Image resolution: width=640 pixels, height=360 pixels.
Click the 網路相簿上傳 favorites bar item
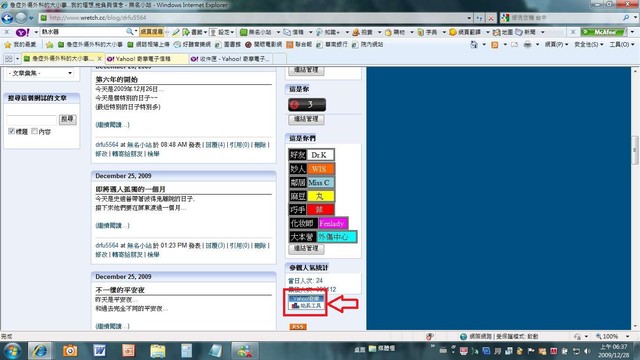click(148, 44)
